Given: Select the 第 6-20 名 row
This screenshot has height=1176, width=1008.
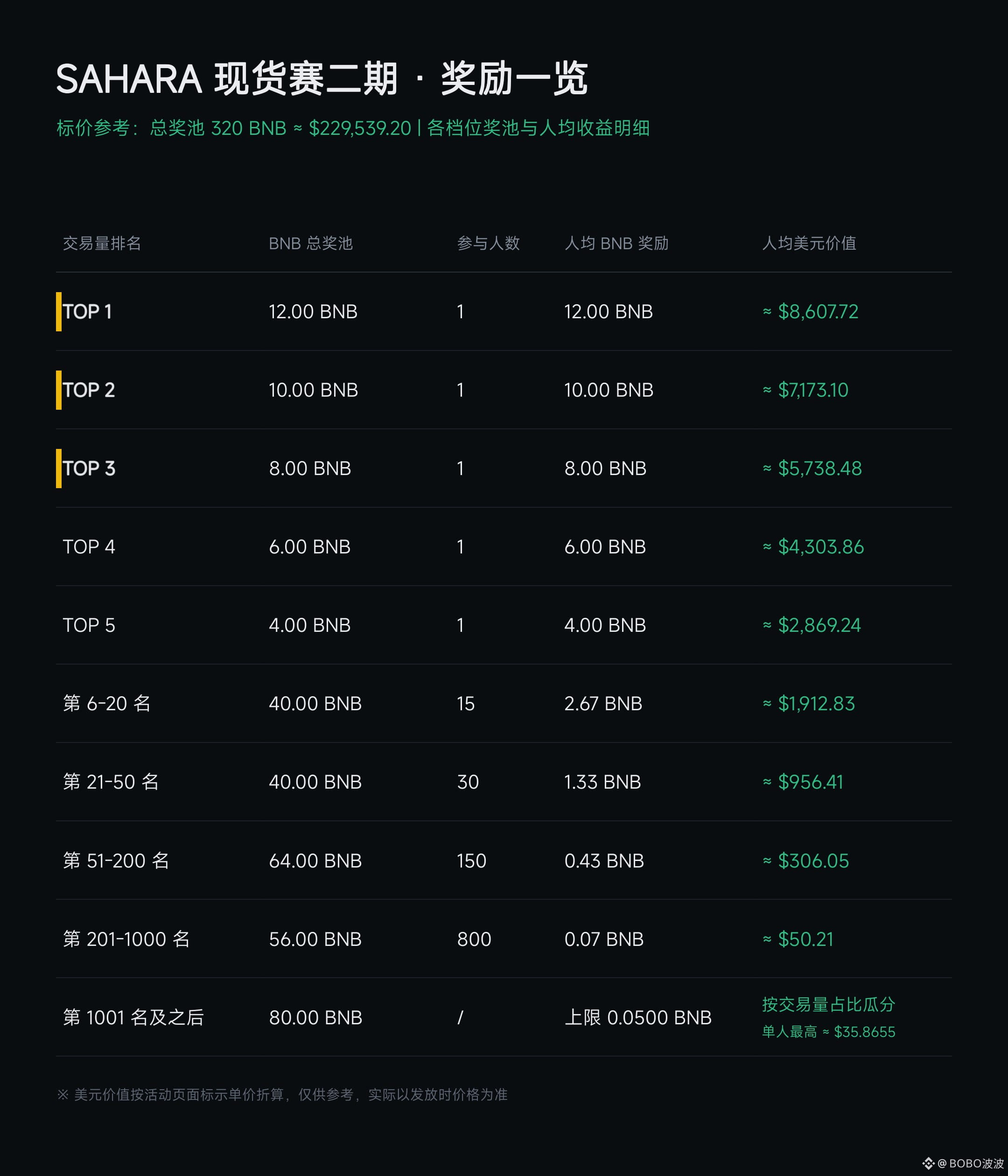Looking at the screenshot, I should click(504, 703).
